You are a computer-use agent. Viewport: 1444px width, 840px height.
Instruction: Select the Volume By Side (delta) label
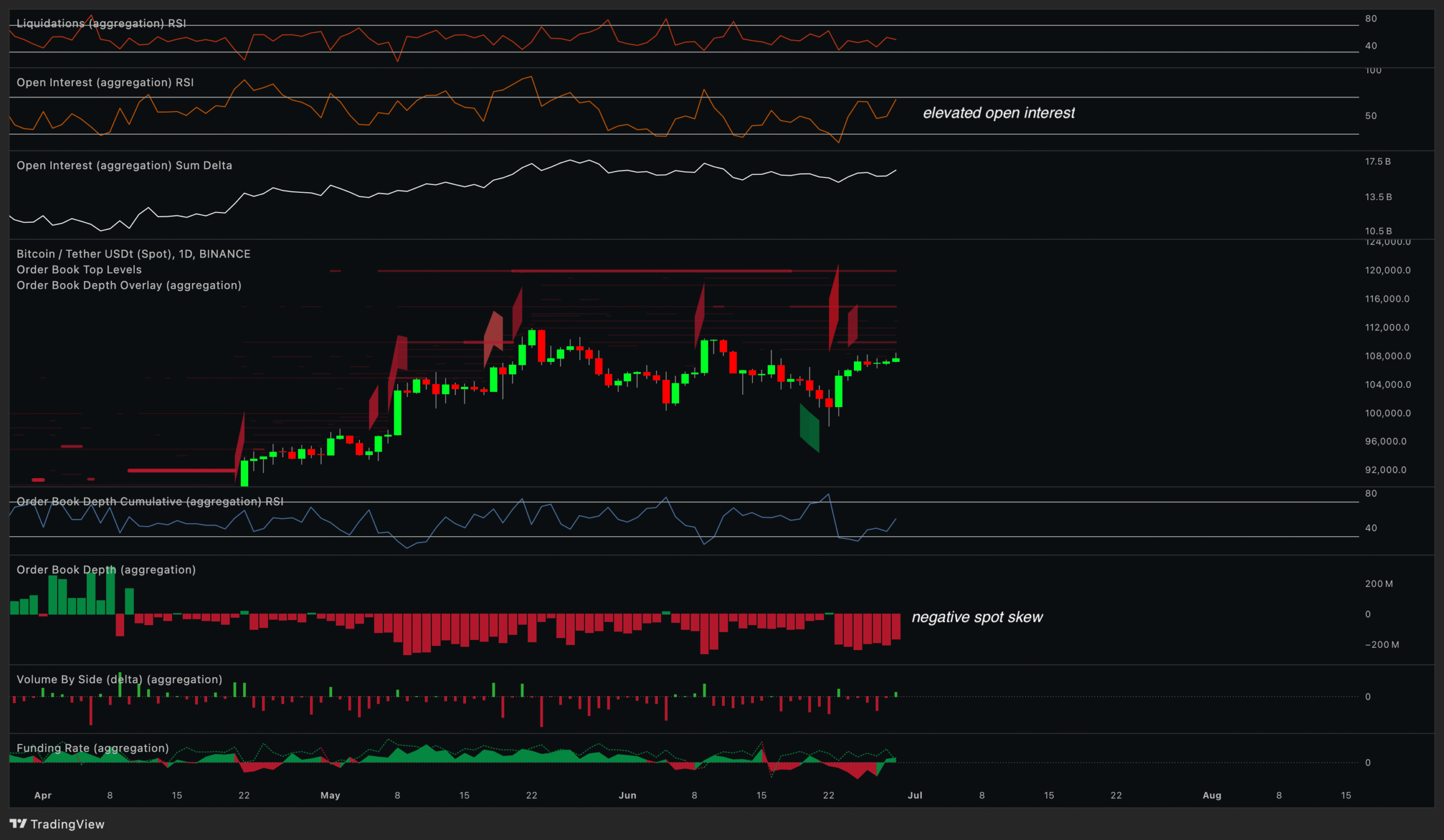[x=119, y=680]
